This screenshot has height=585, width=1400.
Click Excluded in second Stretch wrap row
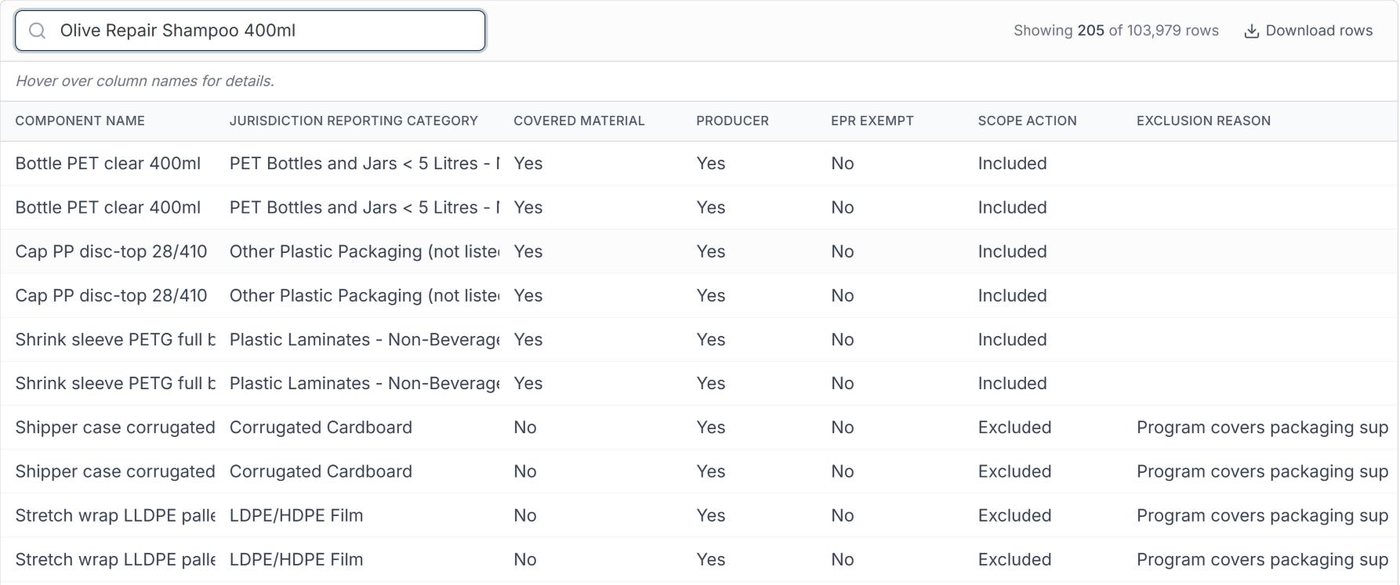1015,560
